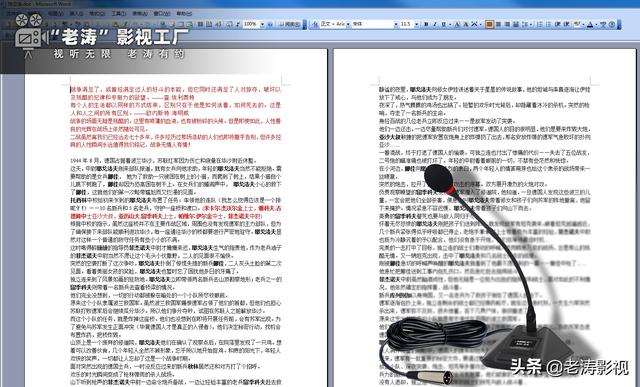This screenshot has height=387, width=640.
Task: Toggle Bold formatting
Action: point(426,24)
